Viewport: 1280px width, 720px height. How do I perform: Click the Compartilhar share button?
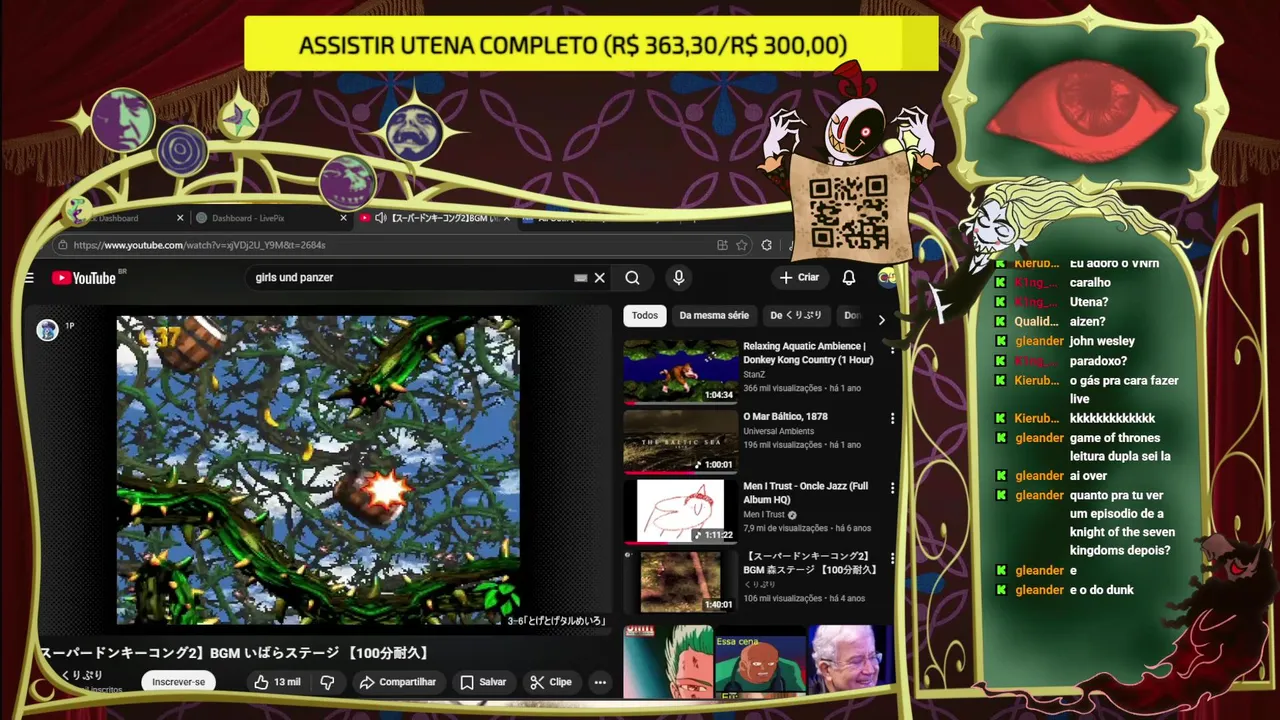point(398,682)
